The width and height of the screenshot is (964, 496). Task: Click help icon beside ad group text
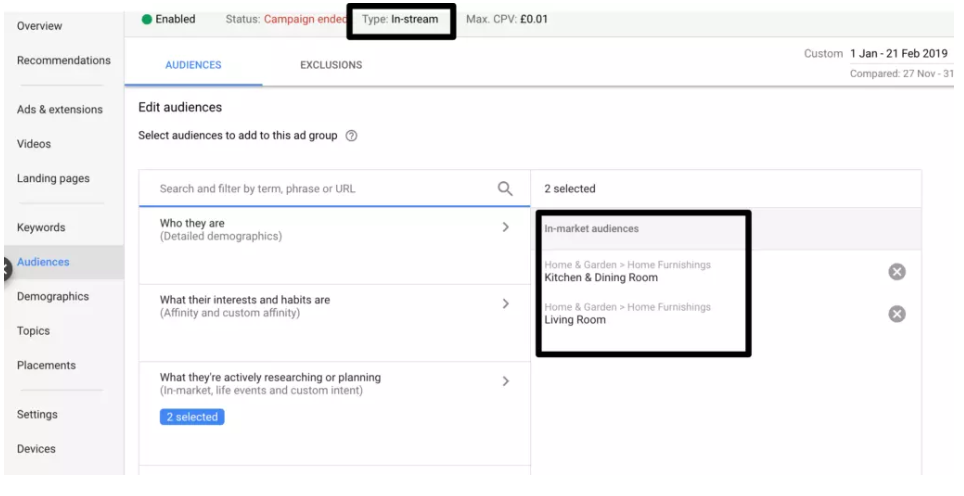click(x=351, y=137)
